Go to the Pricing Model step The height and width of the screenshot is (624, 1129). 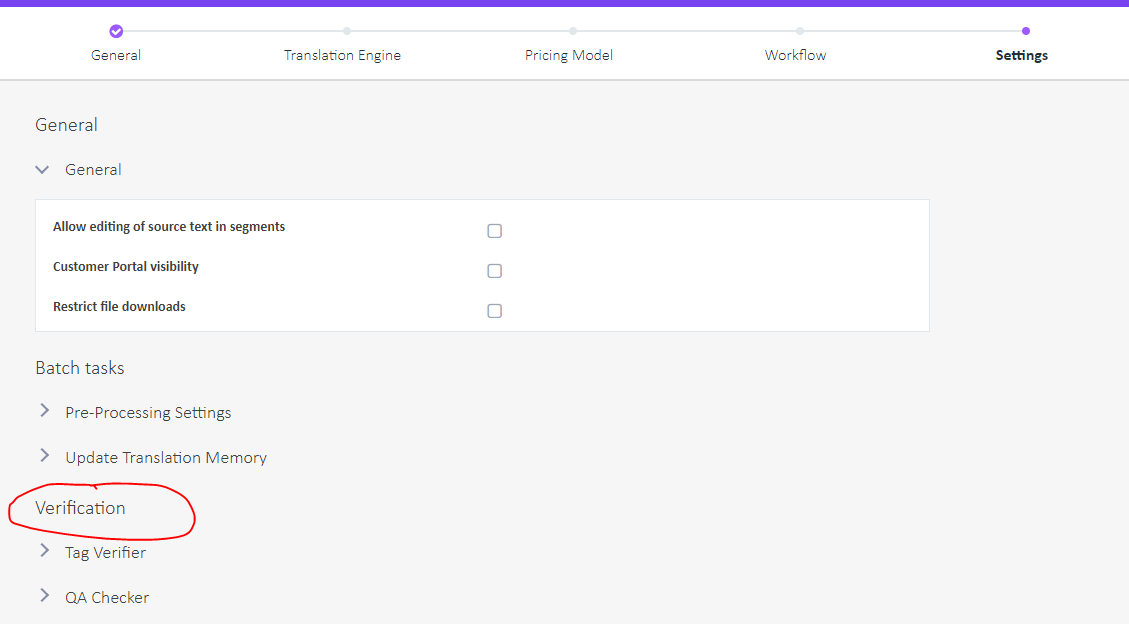pyautogui.click(x=569, y=55)
